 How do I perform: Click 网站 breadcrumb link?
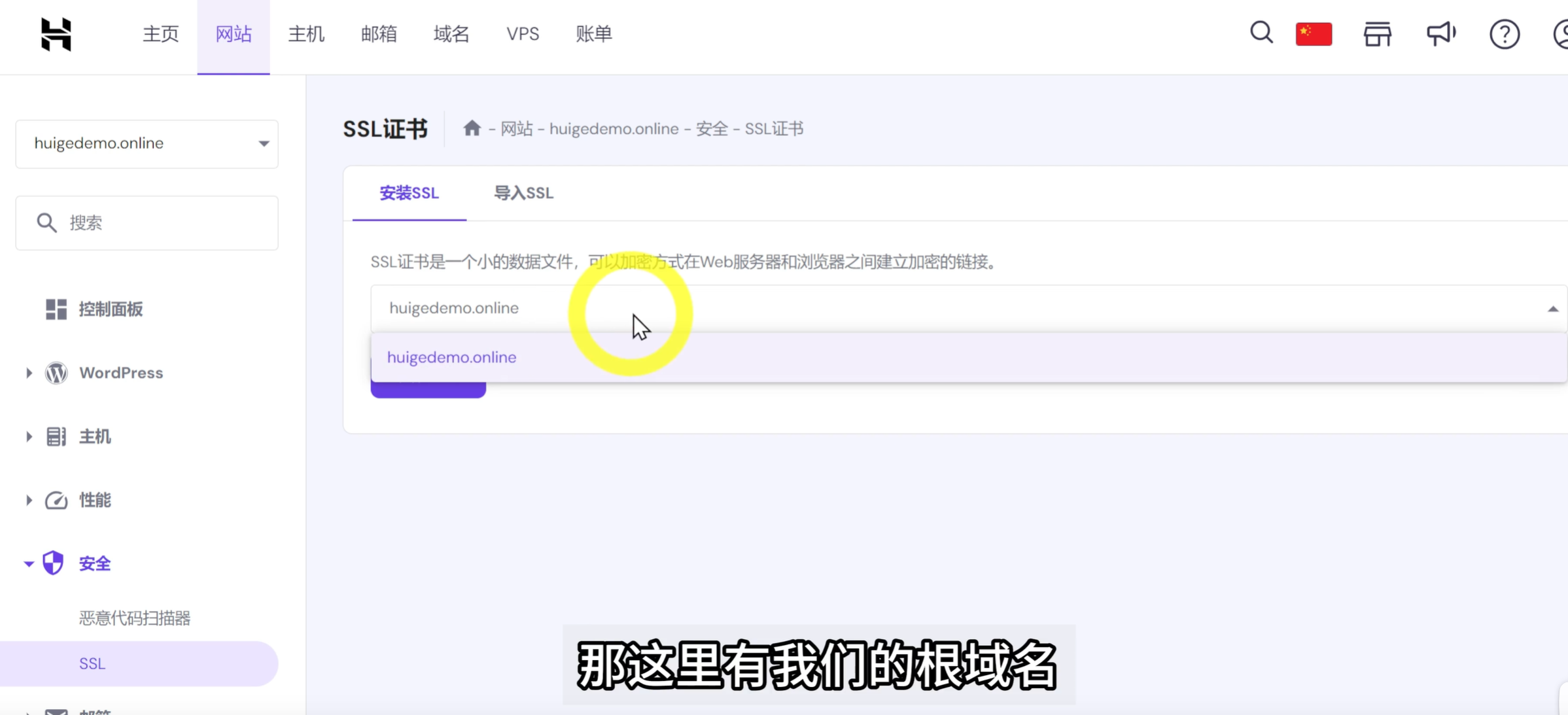click(x=517, y=128)
